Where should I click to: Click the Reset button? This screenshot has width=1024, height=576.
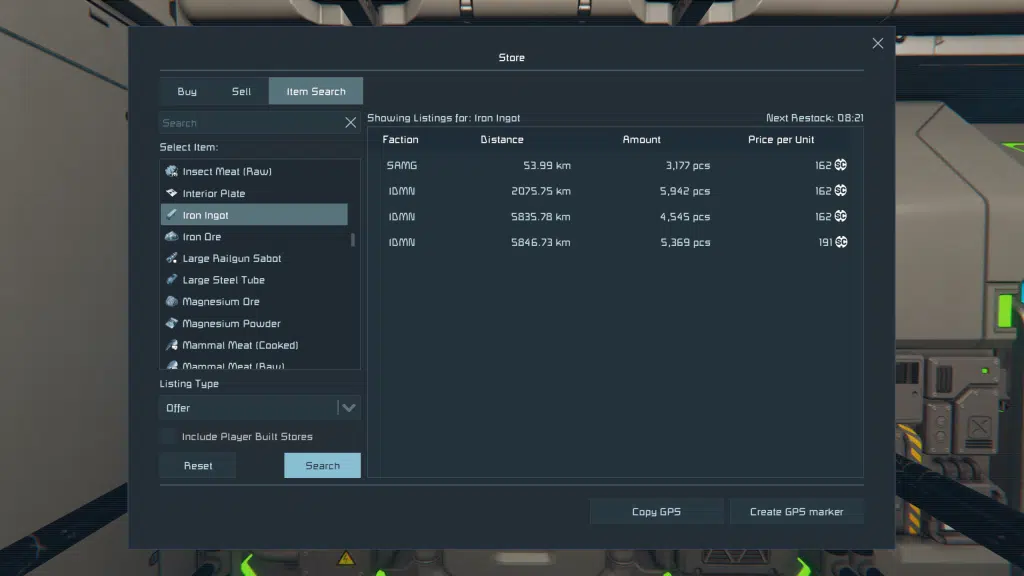coord(198,466)
